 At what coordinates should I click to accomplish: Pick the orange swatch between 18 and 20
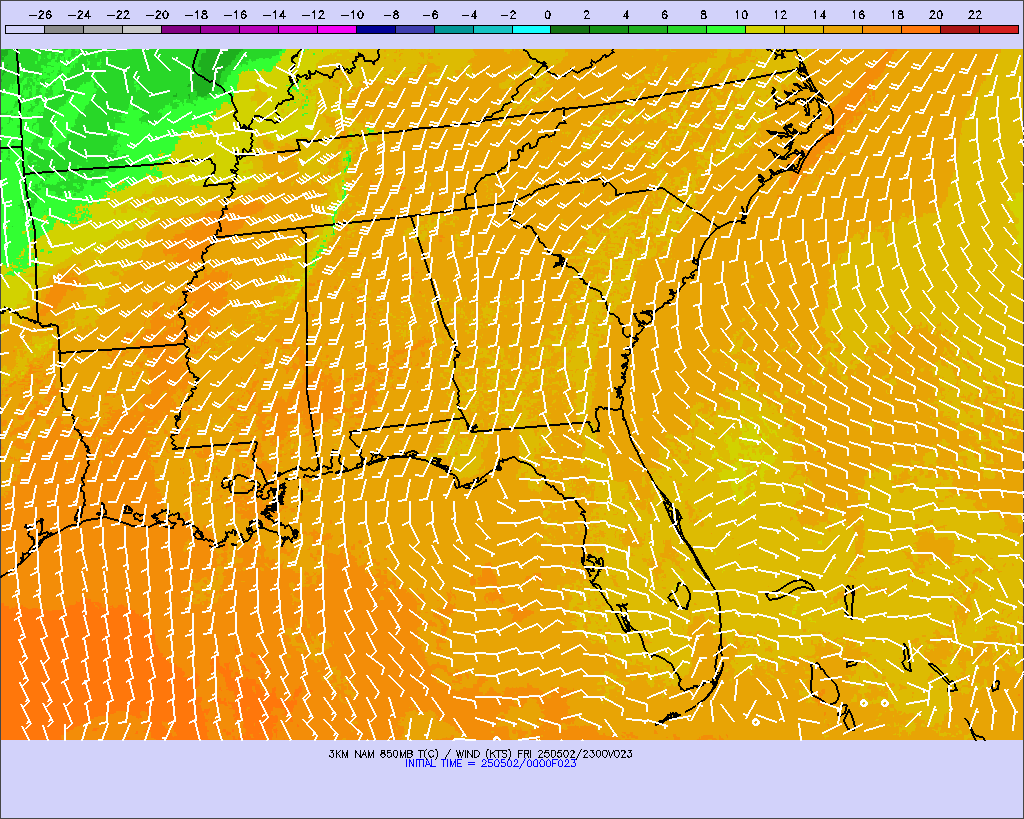[x=921, y=29]
